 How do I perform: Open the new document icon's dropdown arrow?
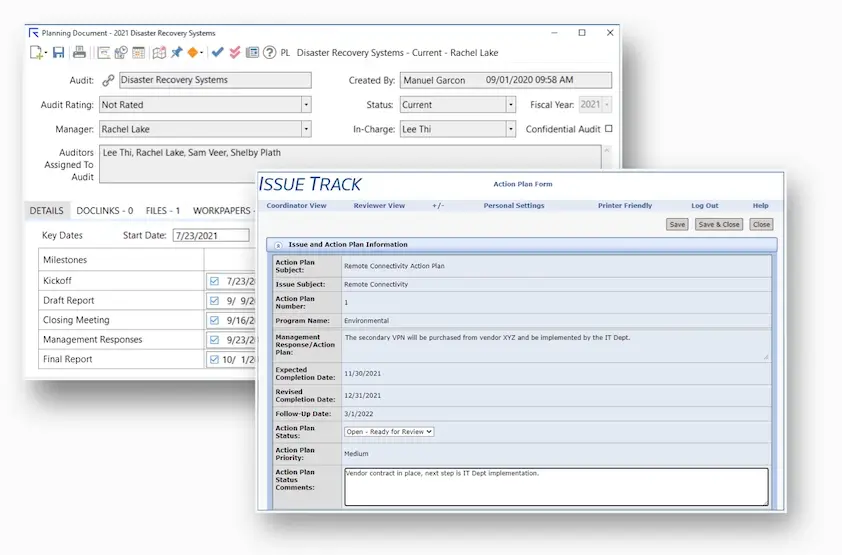[46, 53]
